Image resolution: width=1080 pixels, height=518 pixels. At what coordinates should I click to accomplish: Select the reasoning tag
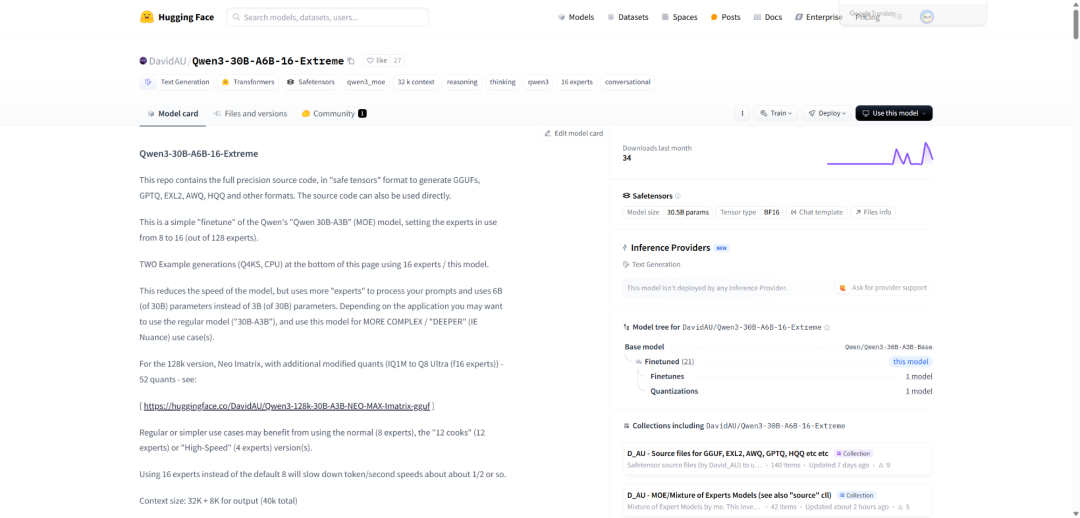point(461,82)
